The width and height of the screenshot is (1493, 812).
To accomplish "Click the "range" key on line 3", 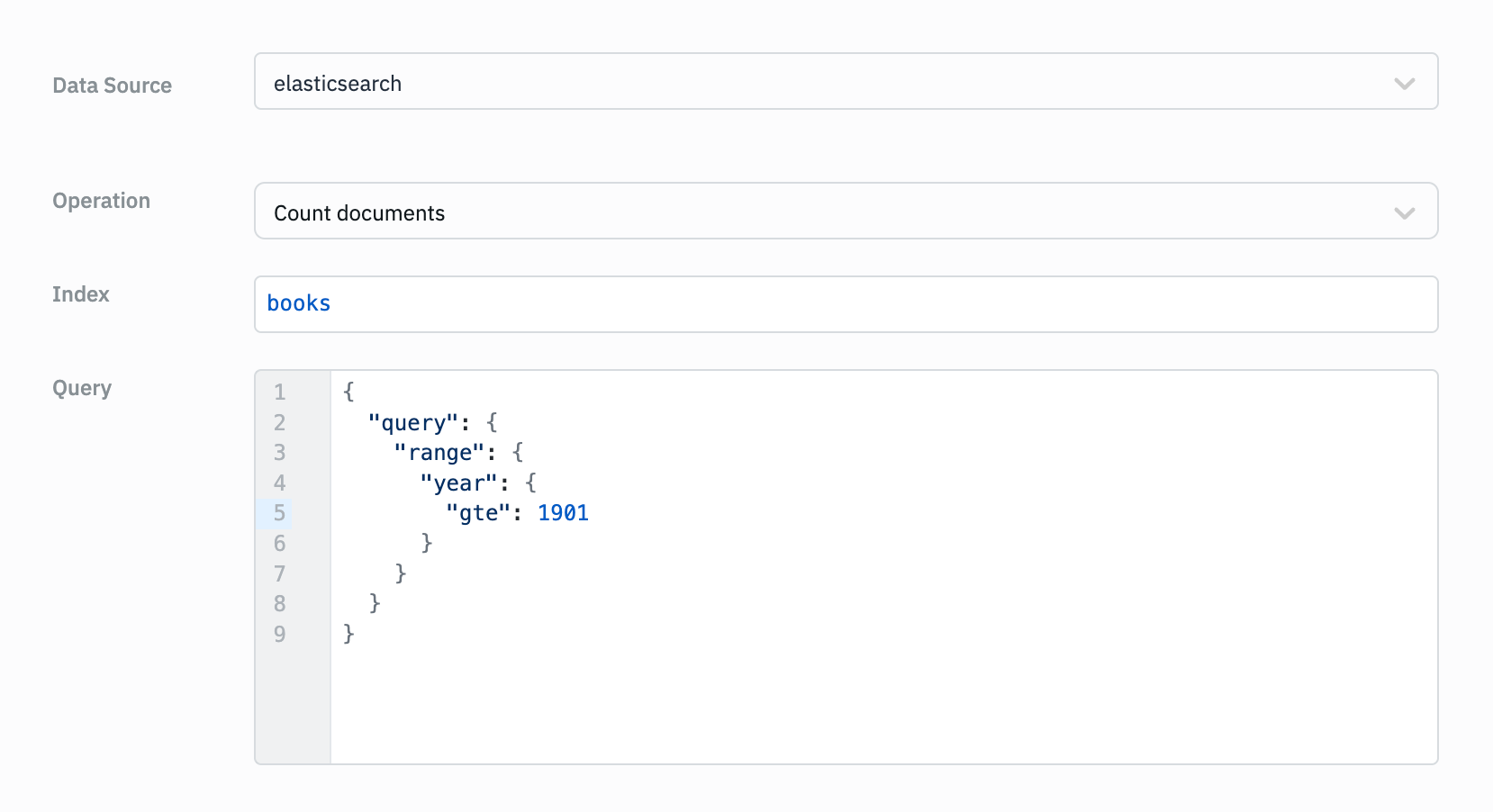I will click(439, 453).
